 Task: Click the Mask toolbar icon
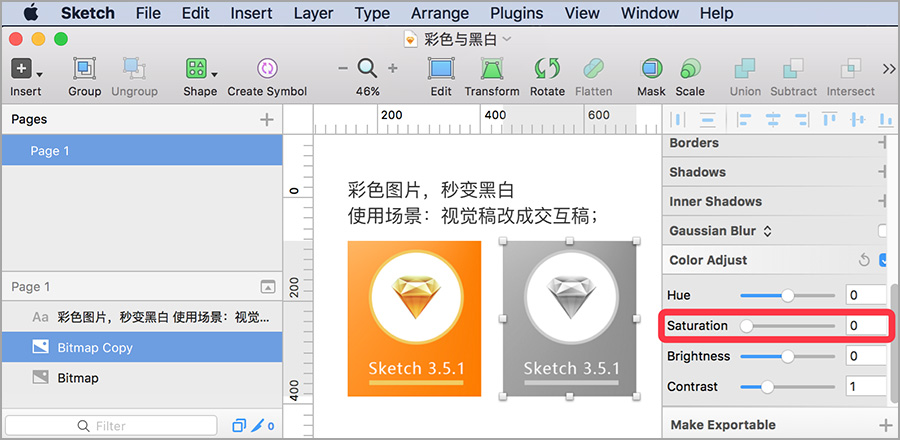651,69
